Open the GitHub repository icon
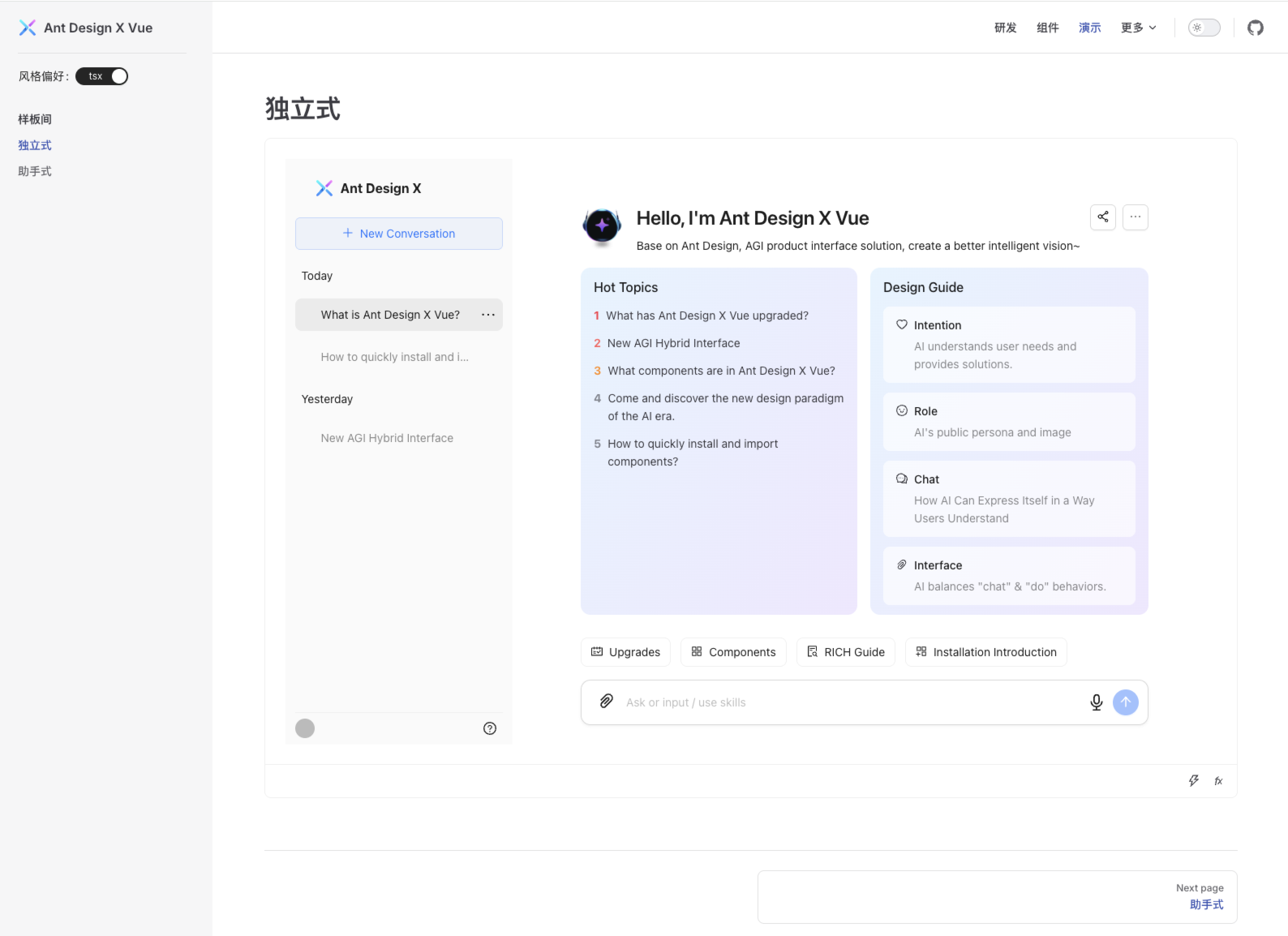This screenshot has height=936, width=1288. coord(1255,28)
